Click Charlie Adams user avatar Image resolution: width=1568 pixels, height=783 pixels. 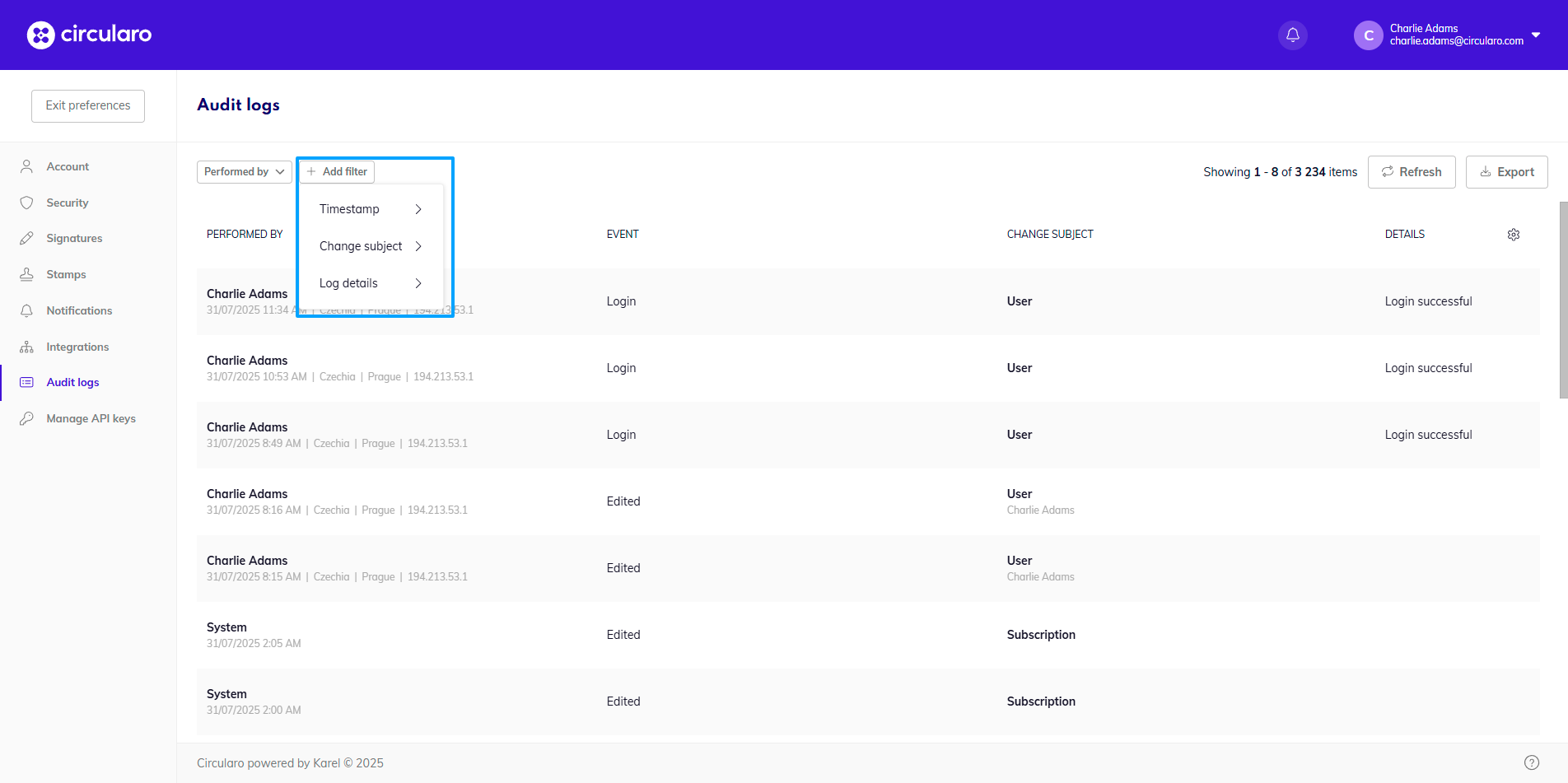pos(1368,35)
